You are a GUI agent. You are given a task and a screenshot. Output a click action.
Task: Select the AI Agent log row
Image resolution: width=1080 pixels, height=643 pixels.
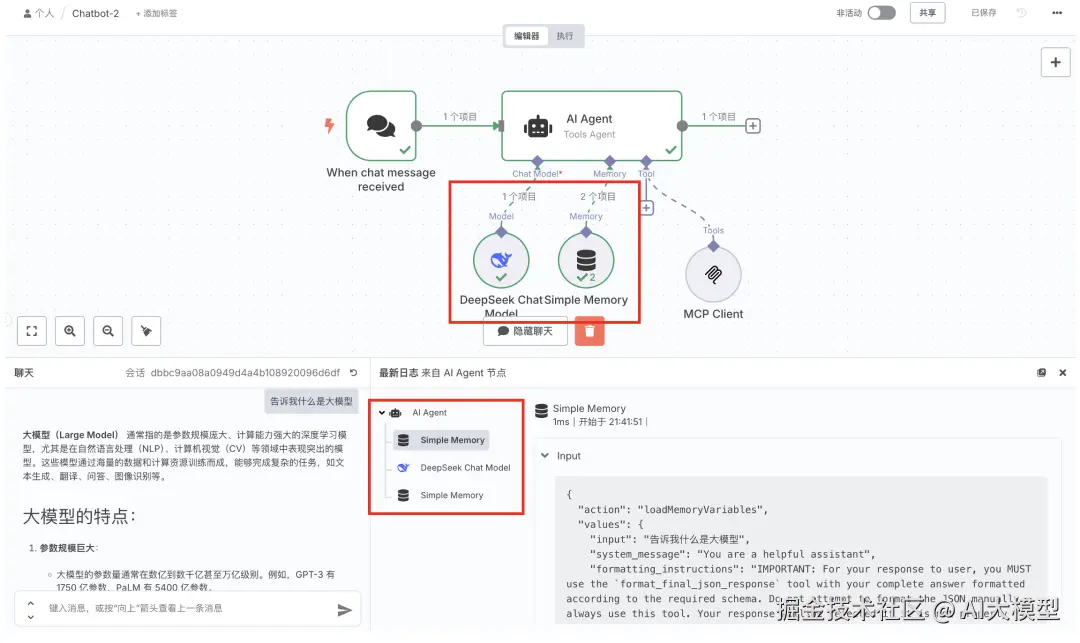pyautogui.click(x=420, y=412)
